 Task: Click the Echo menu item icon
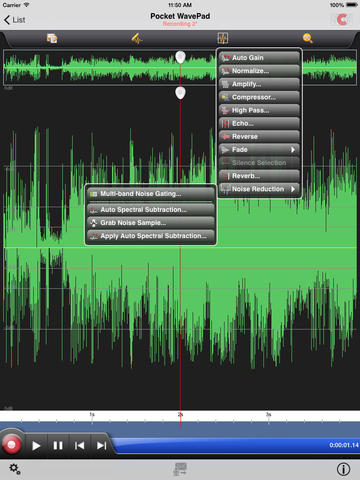pos(225,123)
